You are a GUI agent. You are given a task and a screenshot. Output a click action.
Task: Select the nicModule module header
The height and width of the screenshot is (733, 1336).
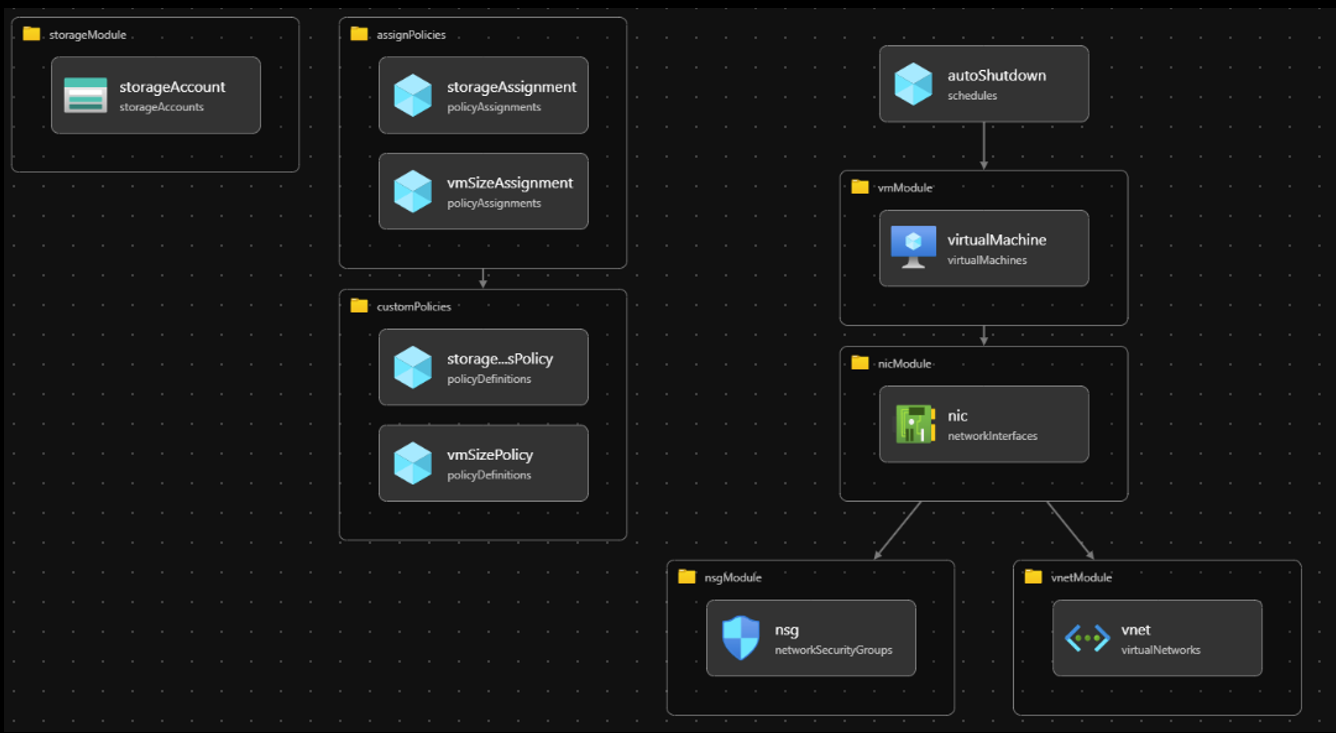(x=904, y=363)
